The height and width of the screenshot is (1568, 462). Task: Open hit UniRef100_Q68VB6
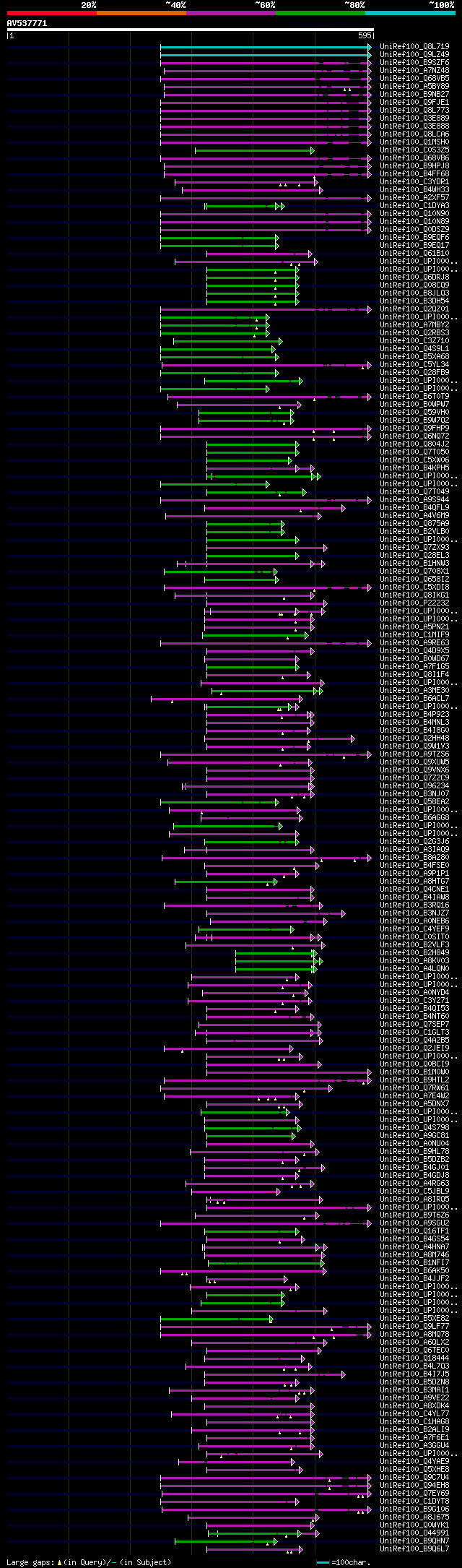click(414, 158)
